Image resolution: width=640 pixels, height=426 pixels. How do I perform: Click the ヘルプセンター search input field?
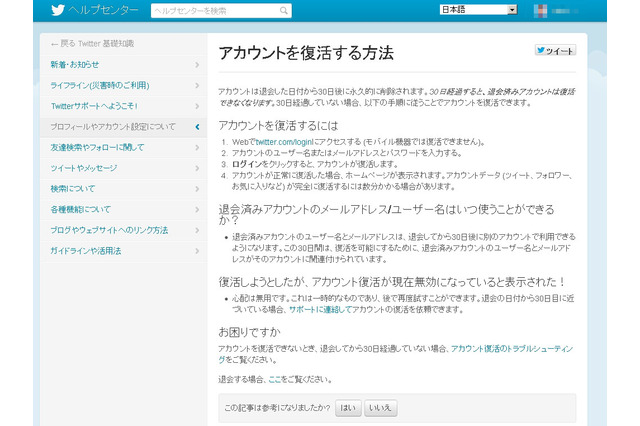[x=221, y=11]
